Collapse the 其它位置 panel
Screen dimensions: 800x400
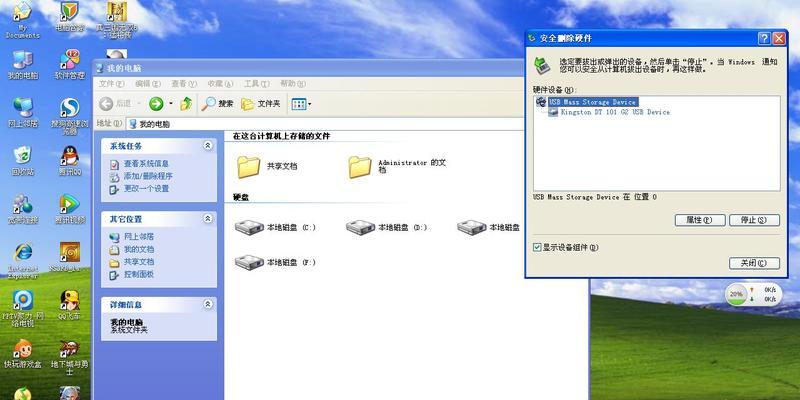tap(208, 219)
